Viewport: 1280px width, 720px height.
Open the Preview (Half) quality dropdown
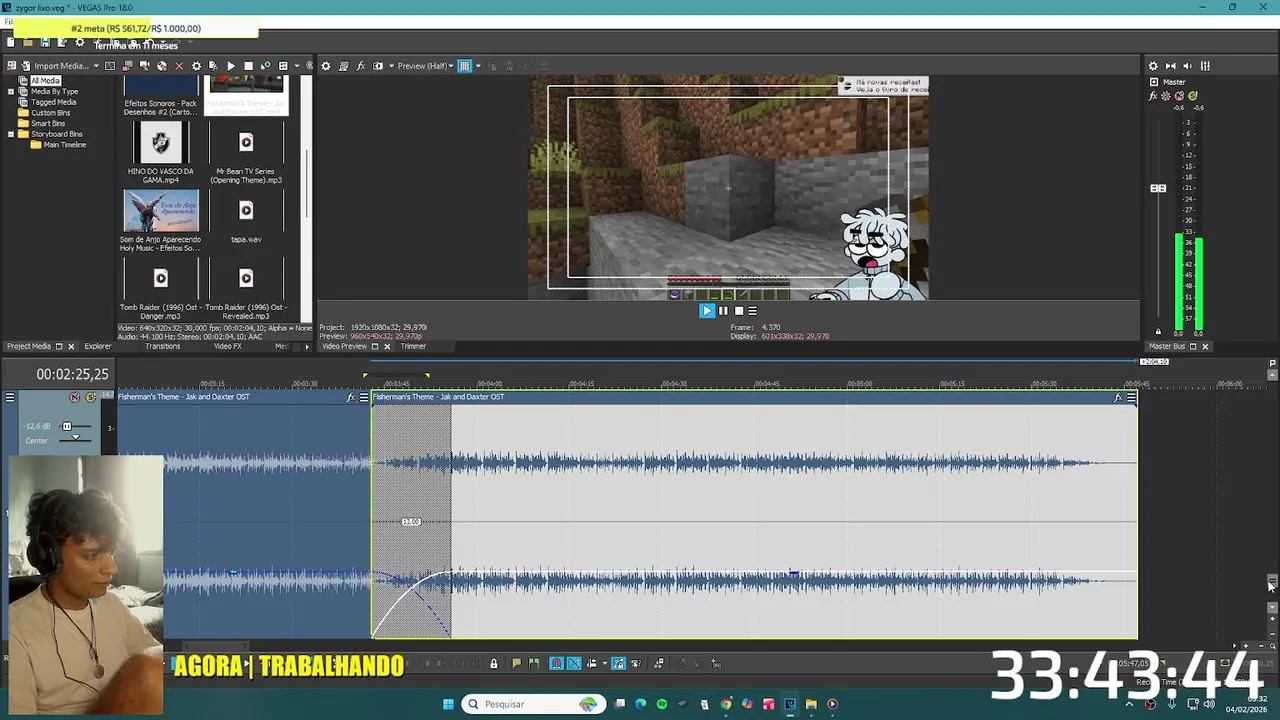(x=426, y=66)
